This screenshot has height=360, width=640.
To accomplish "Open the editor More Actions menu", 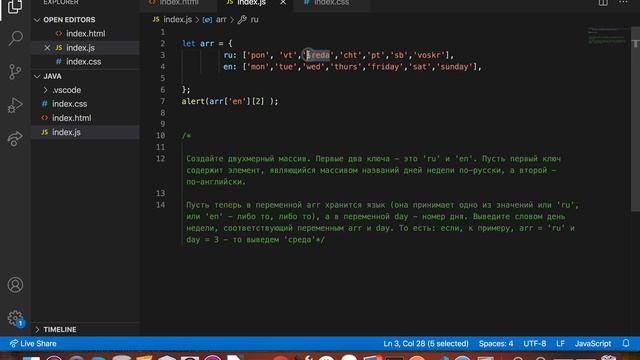I will (623, 2).
